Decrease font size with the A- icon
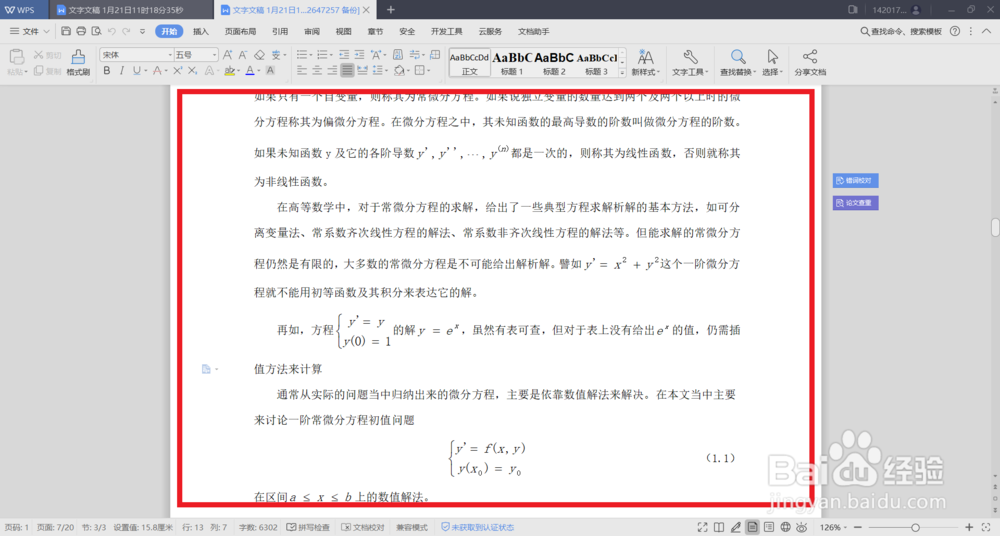 tap(243, 55)
